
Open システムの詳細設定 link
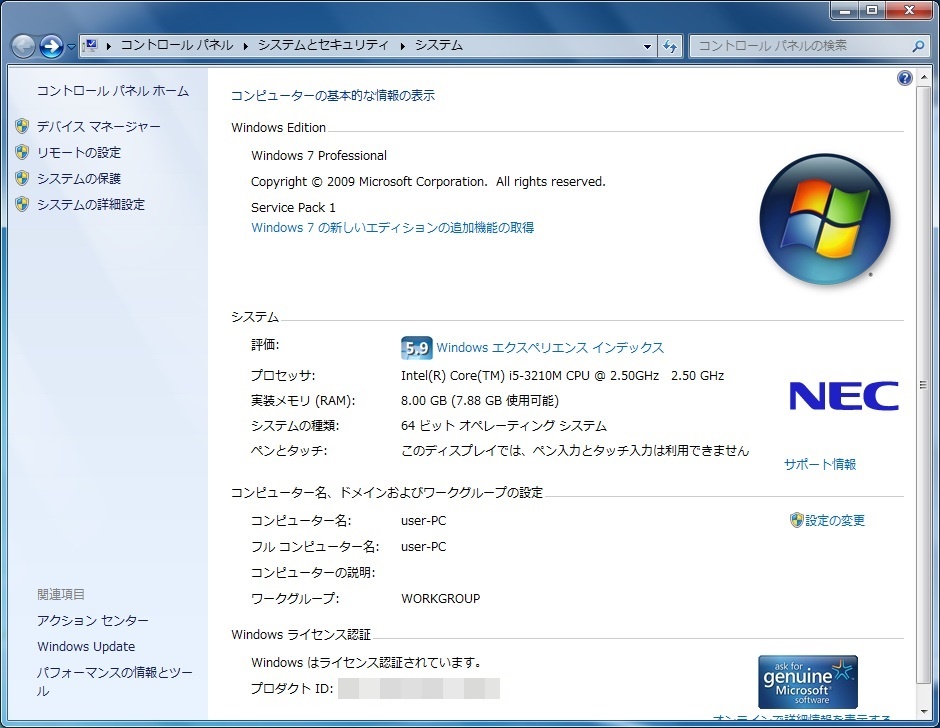(91, 204)
